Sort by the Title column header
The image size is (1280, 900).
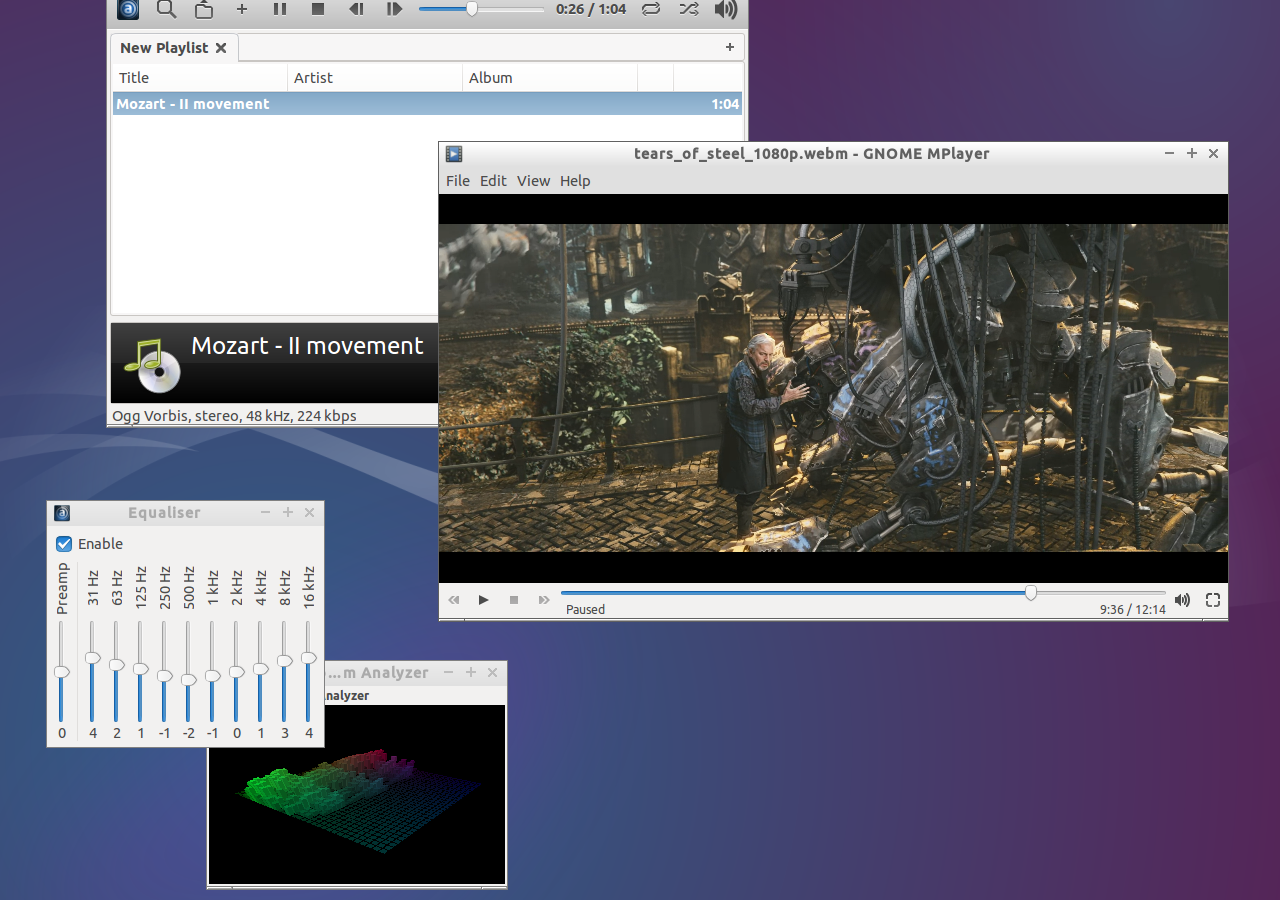pos(199,77)
